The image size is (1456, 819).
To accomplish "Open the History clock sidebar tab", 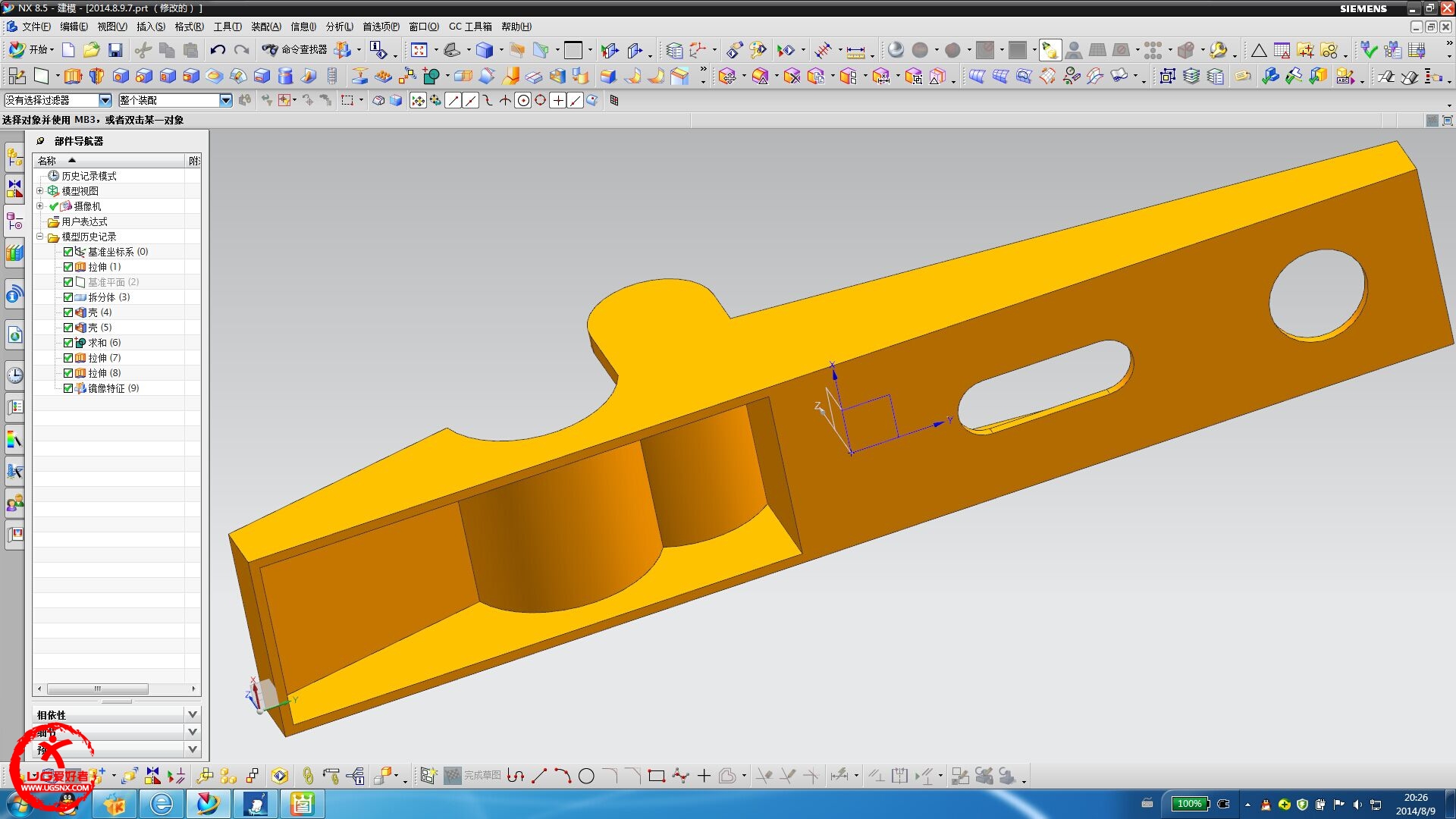I will 14,375.
